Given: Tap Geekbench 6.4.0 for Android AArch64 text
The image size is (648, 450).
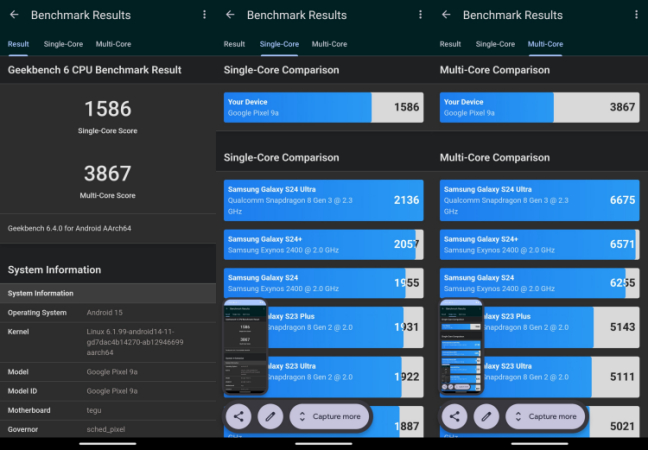Looking at the screenshot, I should point(69,228).
